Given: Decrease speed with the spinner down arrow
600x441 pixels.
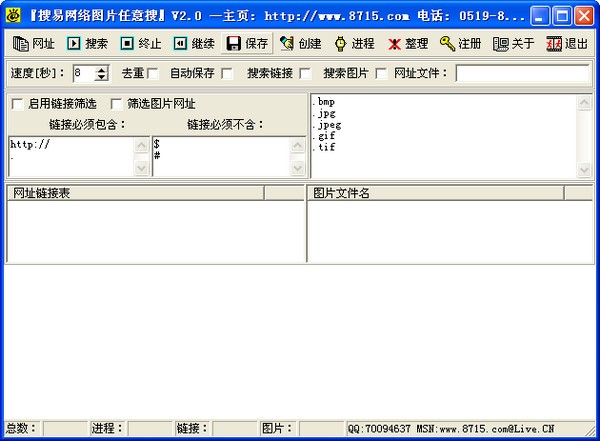Looking at the screenshot, I should click(101, 77).
